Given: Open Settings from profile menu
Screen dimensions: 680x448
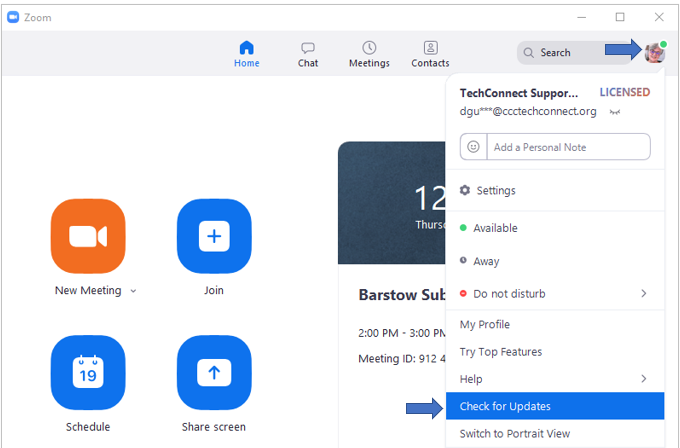Looking at the screenshot, I should click(555, 190).
